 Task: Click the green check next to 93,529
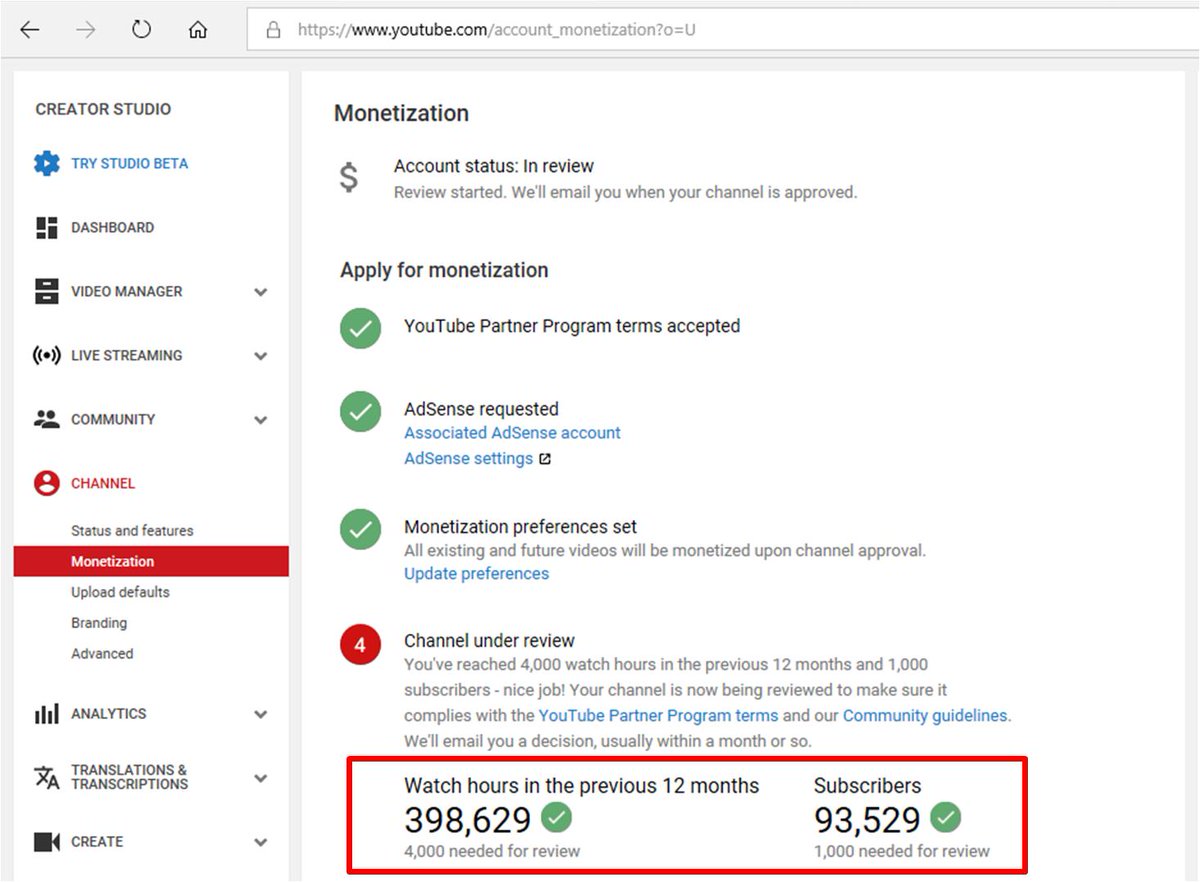pyautogui.click(x=945, y=818)
